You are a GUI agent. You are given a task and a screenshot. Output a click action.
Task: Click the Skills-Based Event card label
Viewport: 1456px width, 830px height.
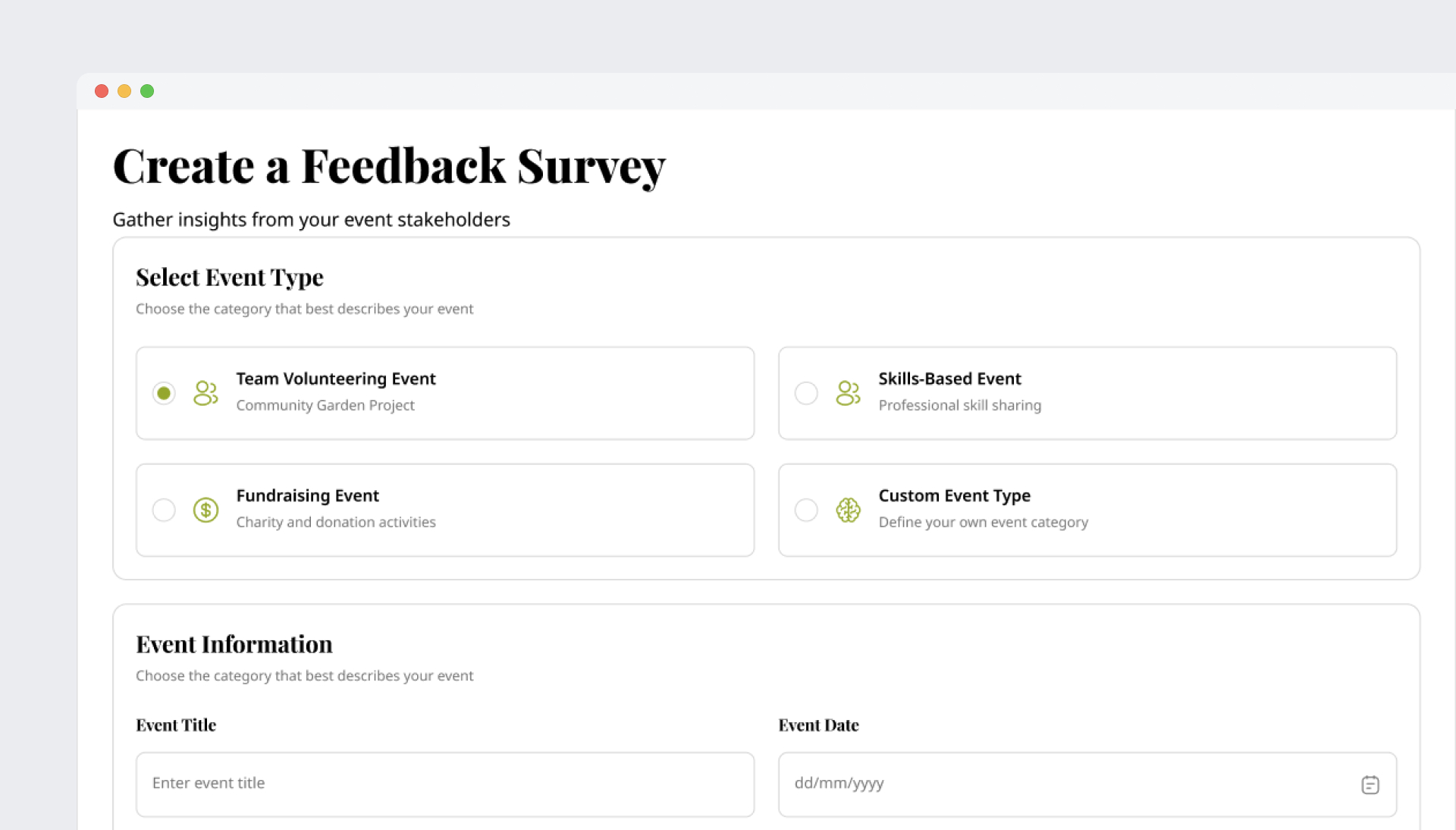[x=949, y=379]
